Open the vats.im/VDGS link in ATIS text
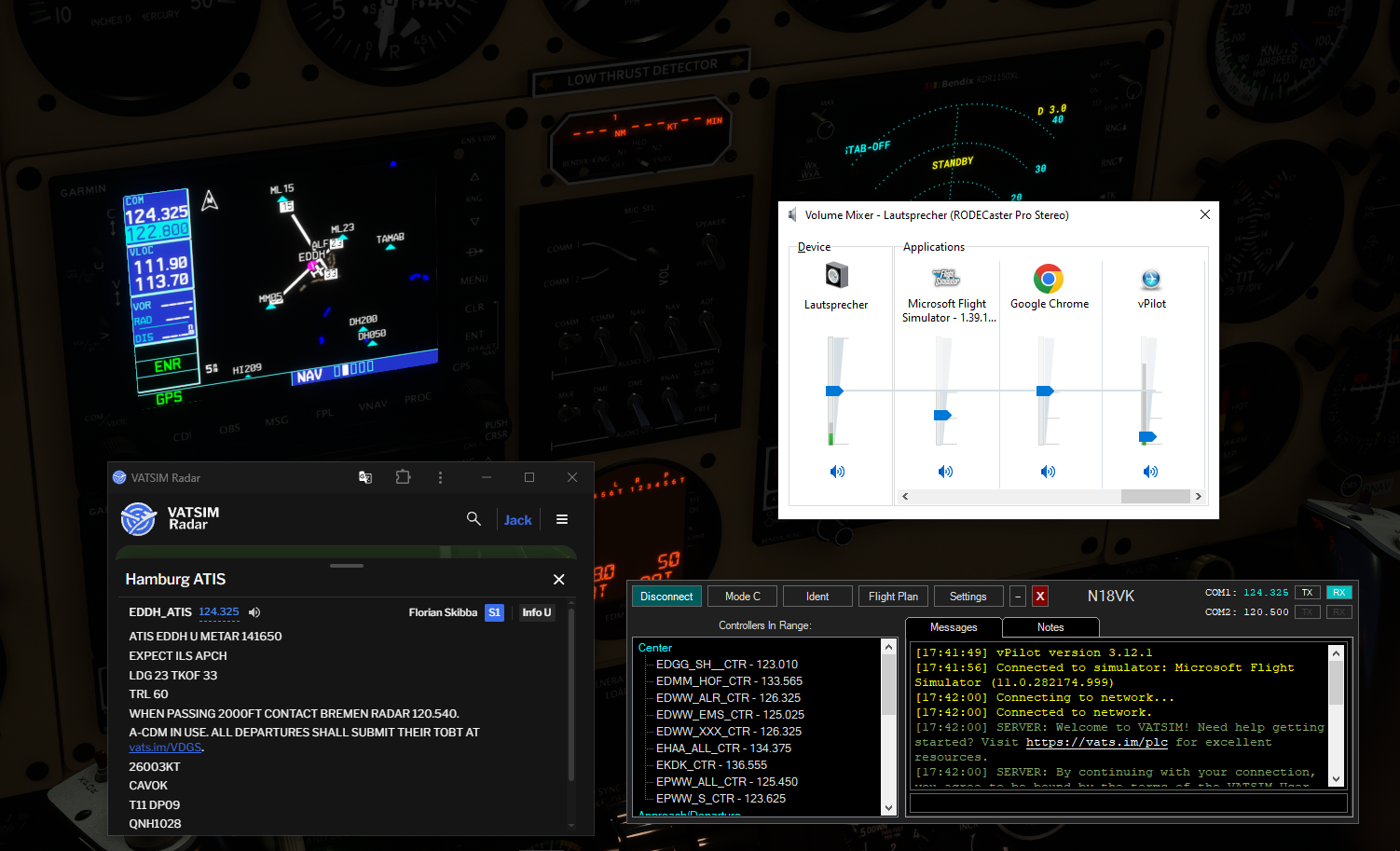This screenshot has width=1400, height=851. [165, 748]
